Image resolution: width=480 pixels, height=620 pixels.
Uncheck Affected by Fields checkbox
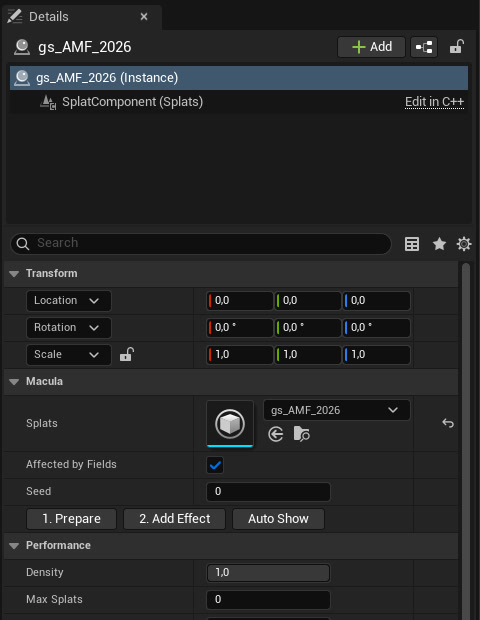coord(215,465)
